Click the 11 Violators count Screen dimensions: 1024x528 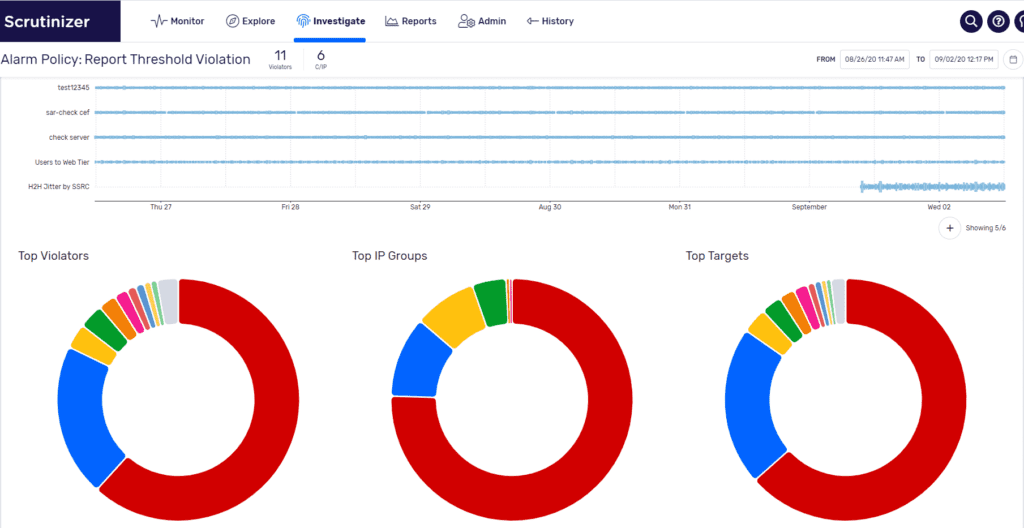tap(280, 59)
